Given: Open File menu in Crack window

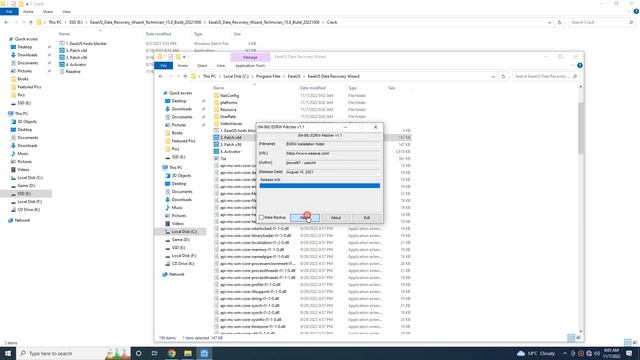Looking at the screenshot, I should [x=9, y=11].
